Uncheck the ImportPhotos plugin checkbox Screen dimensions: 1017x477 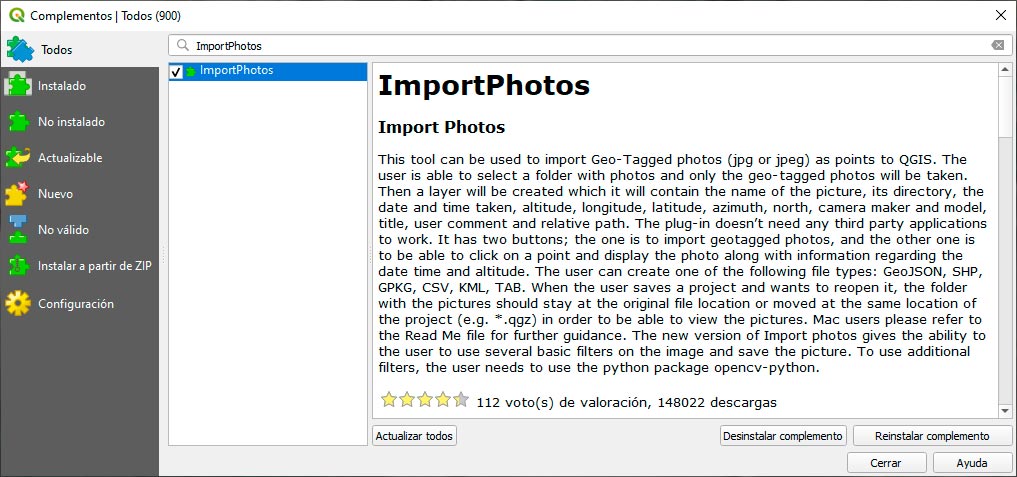coord(176,72)
